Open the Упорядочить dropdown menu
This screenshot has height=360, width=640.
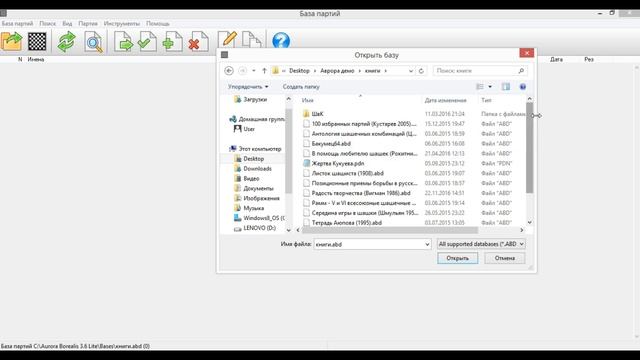(248, 87)
